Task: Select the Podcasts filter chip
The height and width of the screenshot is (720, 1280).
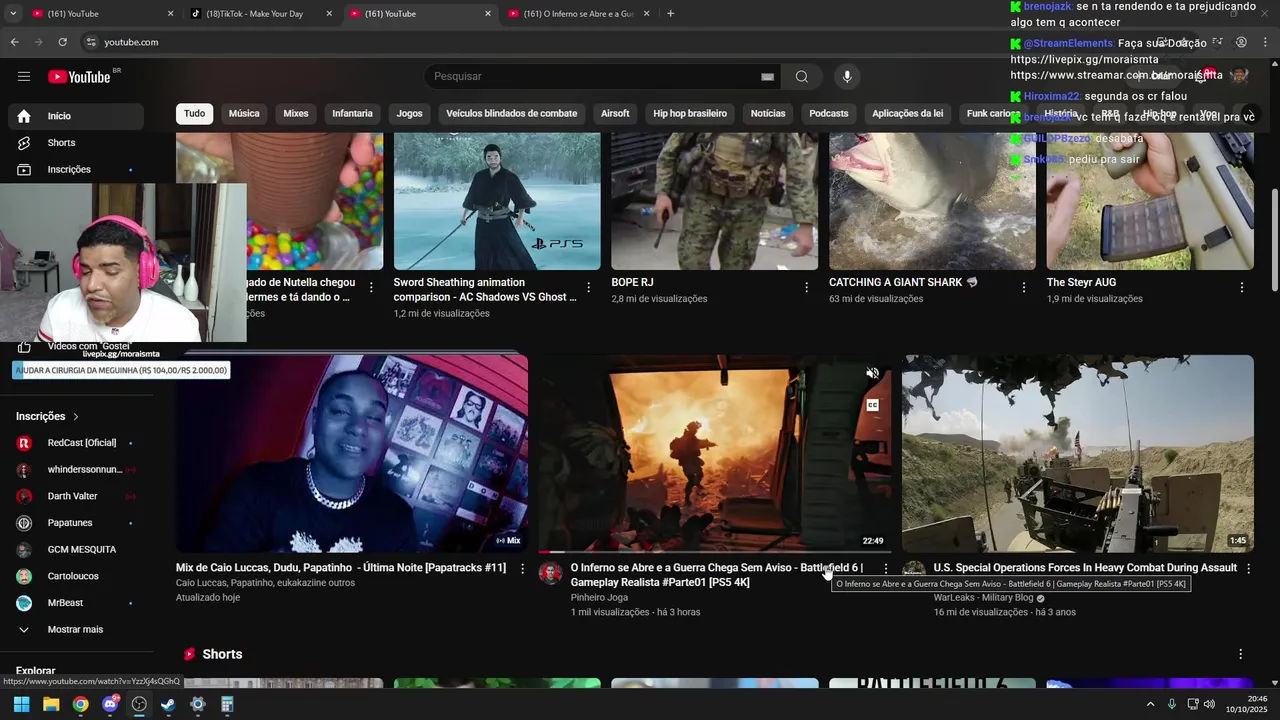Action: pos(829,113)
